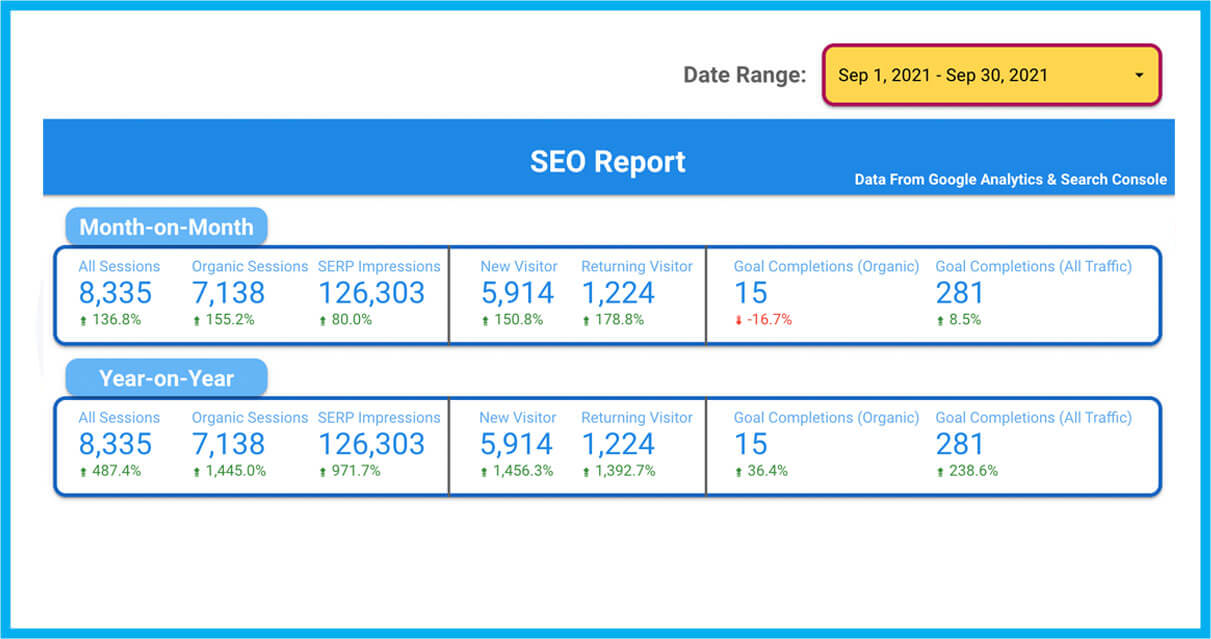This screenshot has height=639, width=1211.
Task: Click the green arrow next to 178.8% returning visitors
Action: point(588,320)
